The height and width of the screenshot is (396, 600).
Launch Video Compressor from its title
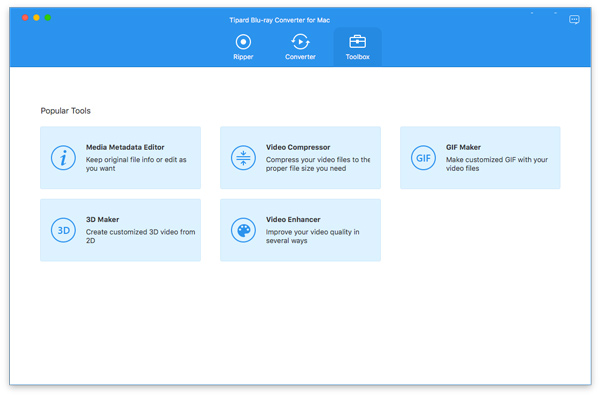click(298, 147)
